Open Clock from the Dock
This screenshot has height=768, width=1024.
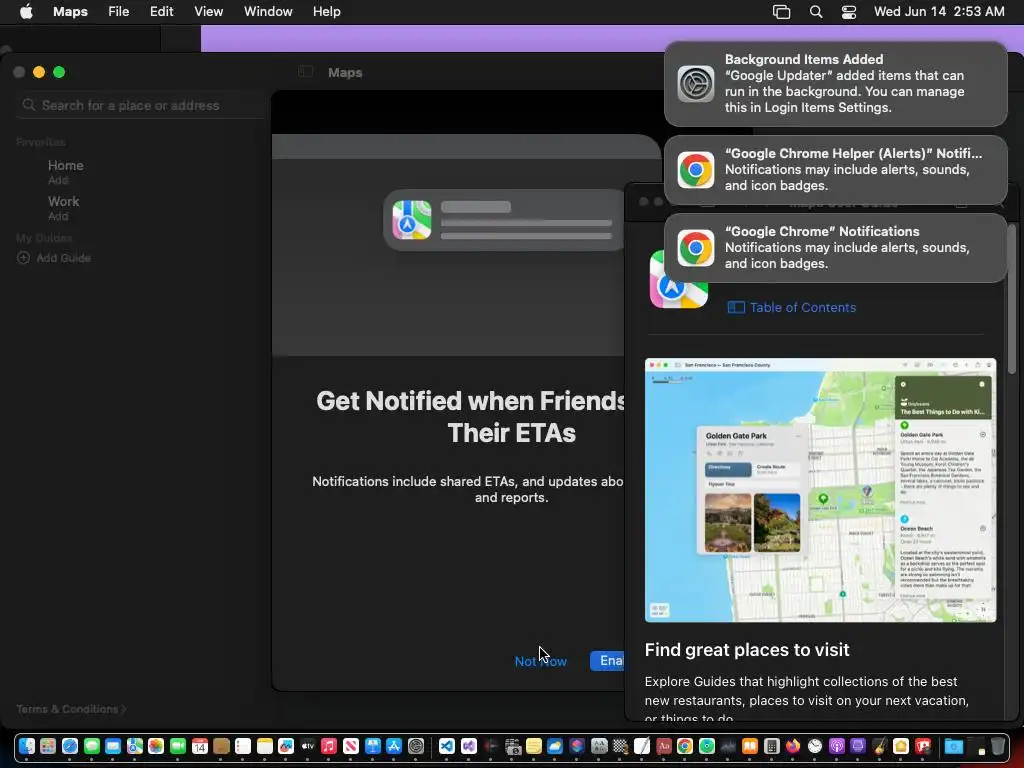815,746
